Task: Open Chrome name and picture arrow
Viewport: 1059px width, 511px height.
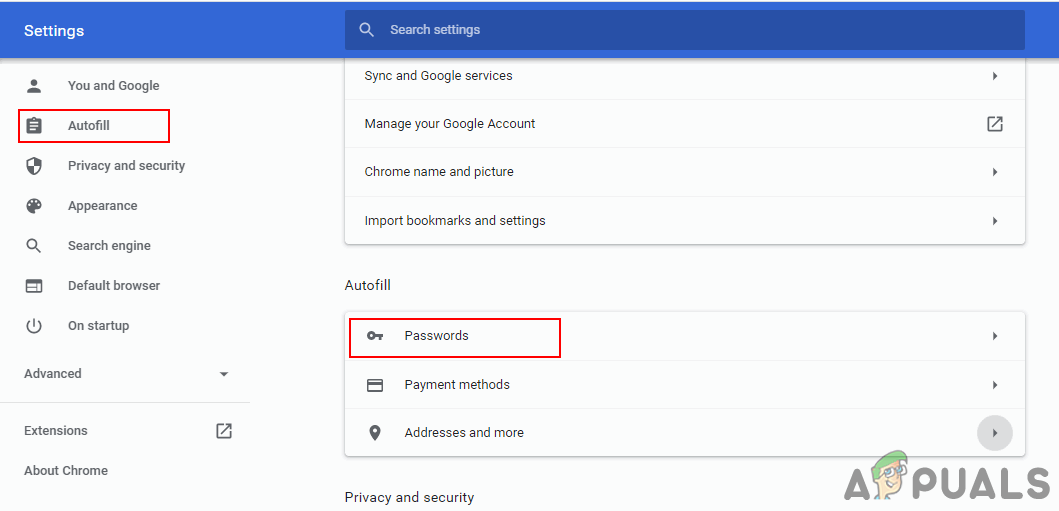Action: [x=995, y=172]
